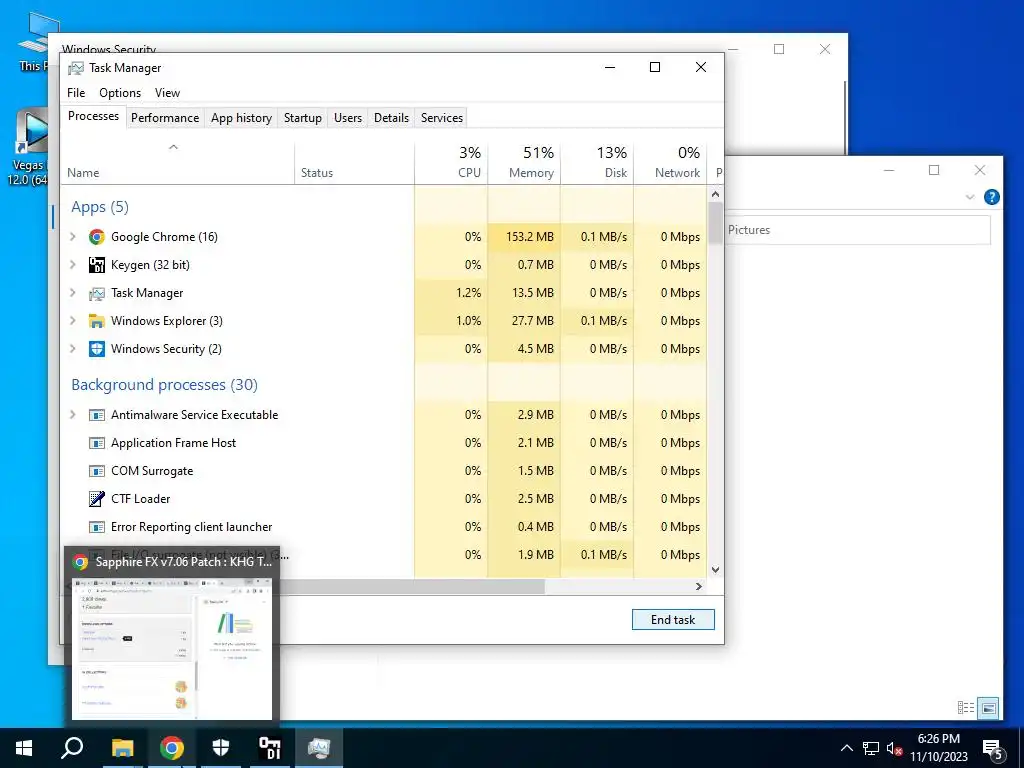Expand Antimalware Service Executable row
This screenshot has height=768, width=1024.
[73, 415]
